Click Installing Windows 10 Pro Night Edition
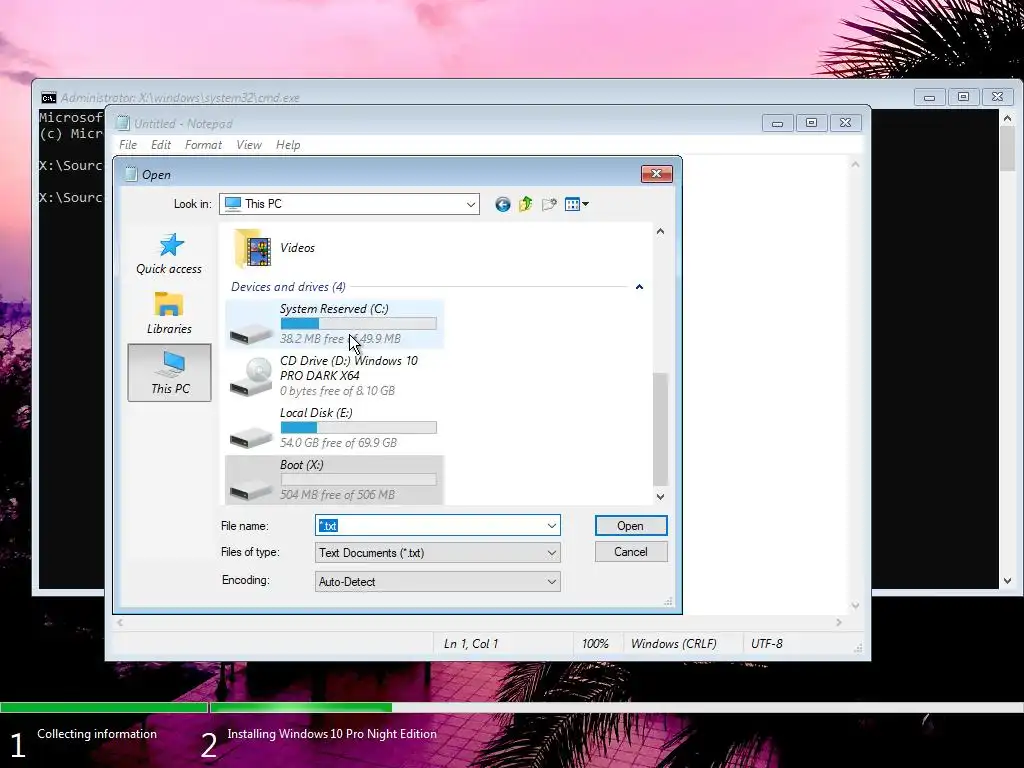Image resolution: width=1024 pixels, height=768 pixels. (332, 734)
